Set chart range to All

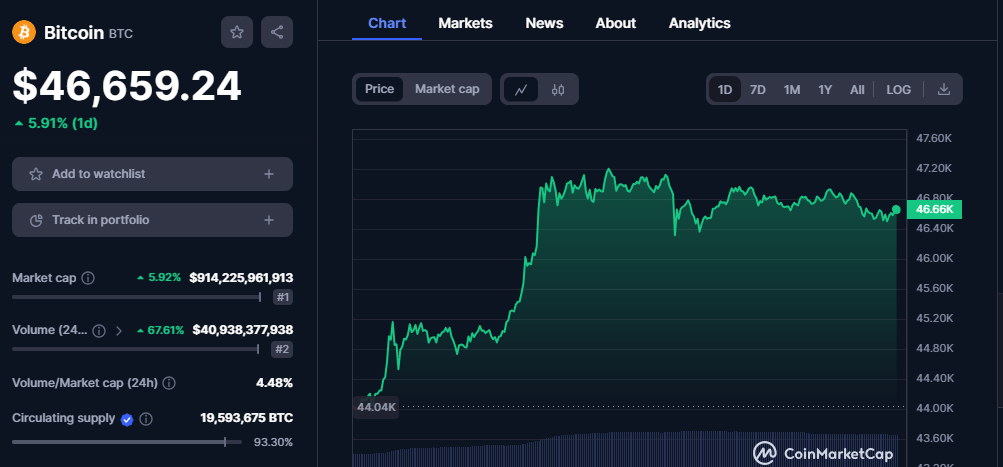click(x=857, y=90)
